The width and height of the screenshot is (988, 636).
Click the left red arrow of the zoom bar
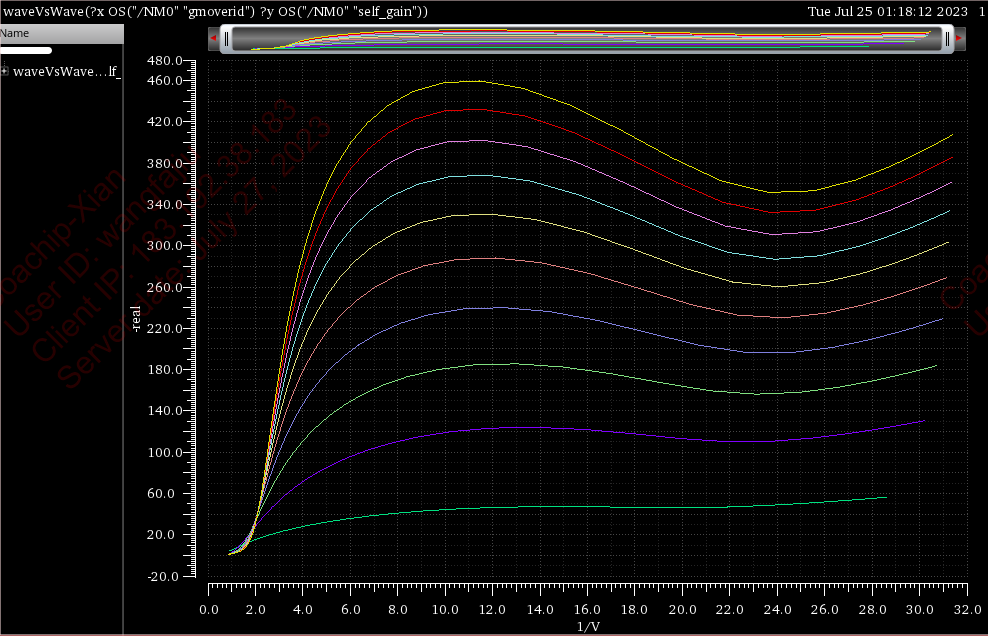tap(213, 38)
